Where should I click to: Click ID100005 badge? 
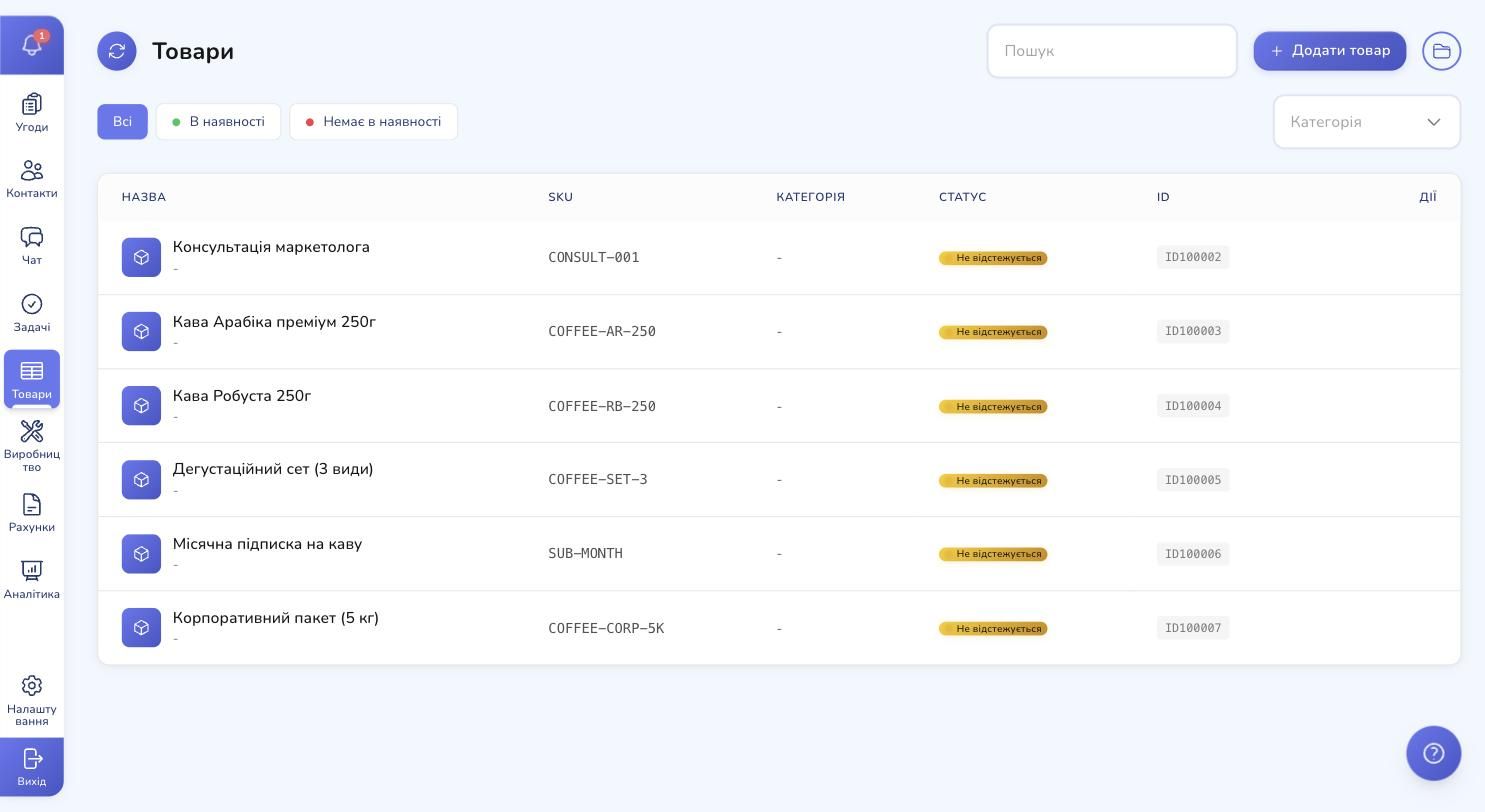click(x=1193, y=479)
